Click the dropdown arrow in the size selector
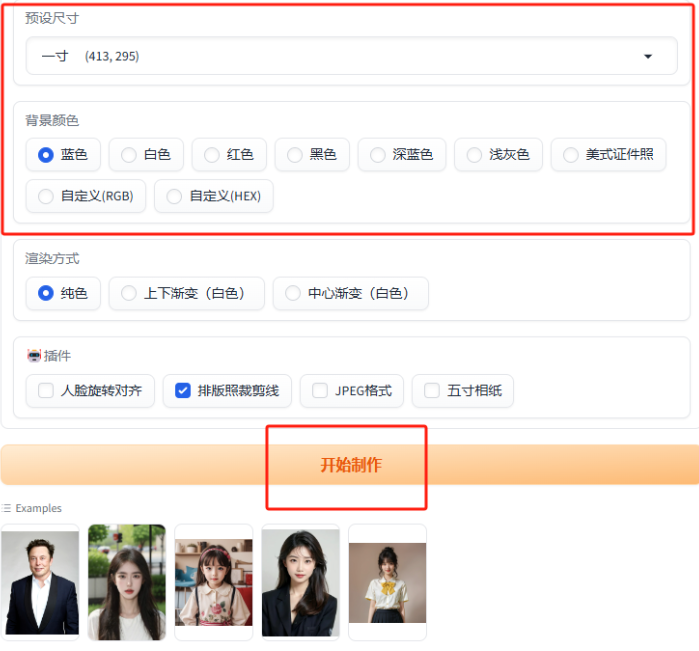699x651 pixels. (x=648, y=56)
